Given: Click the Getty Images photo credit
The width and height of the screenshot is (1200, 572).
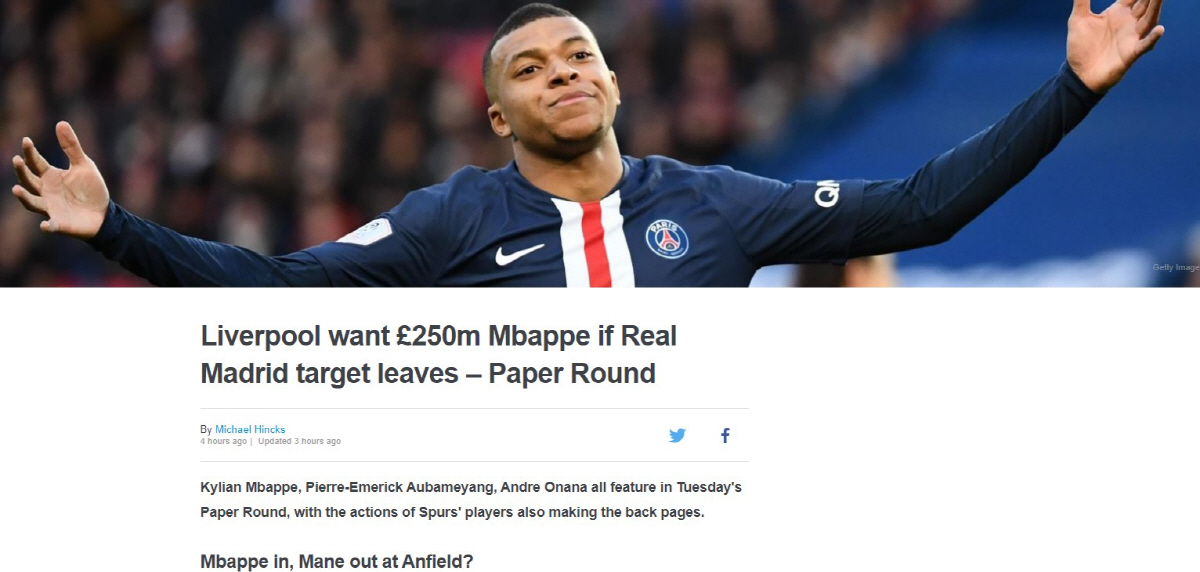Looking at the screenshot, I should [1176, 267].
